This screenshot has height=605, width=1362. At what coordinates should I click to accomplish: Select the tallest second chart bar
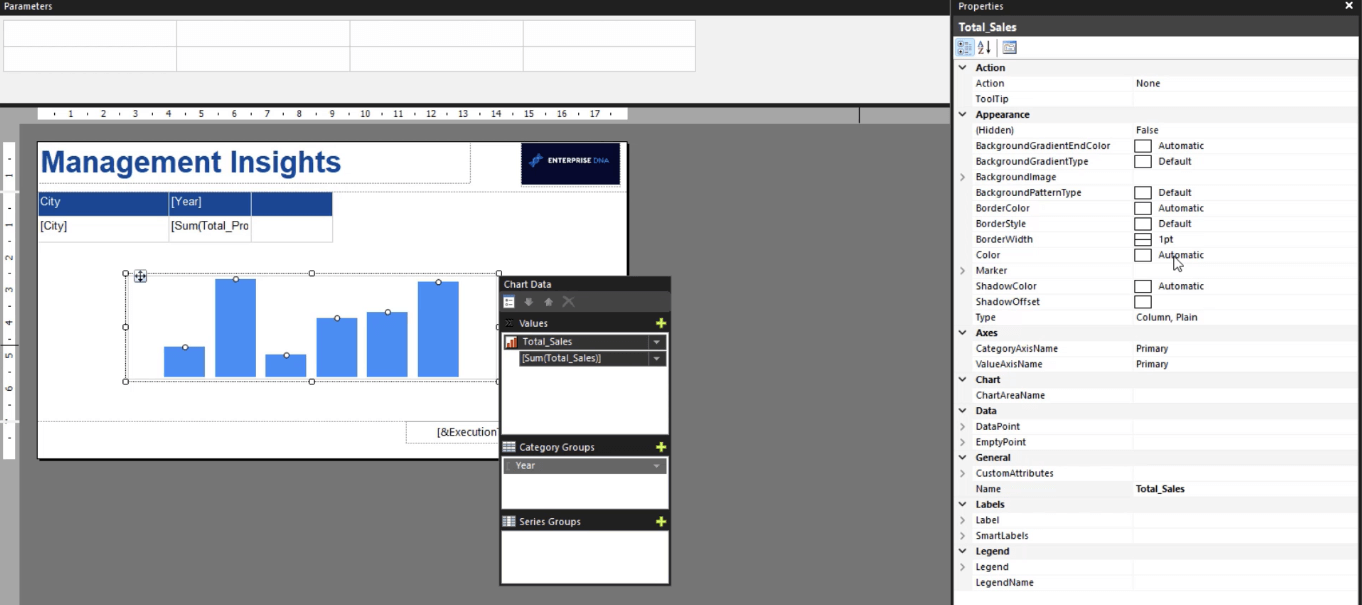point(235,328)
